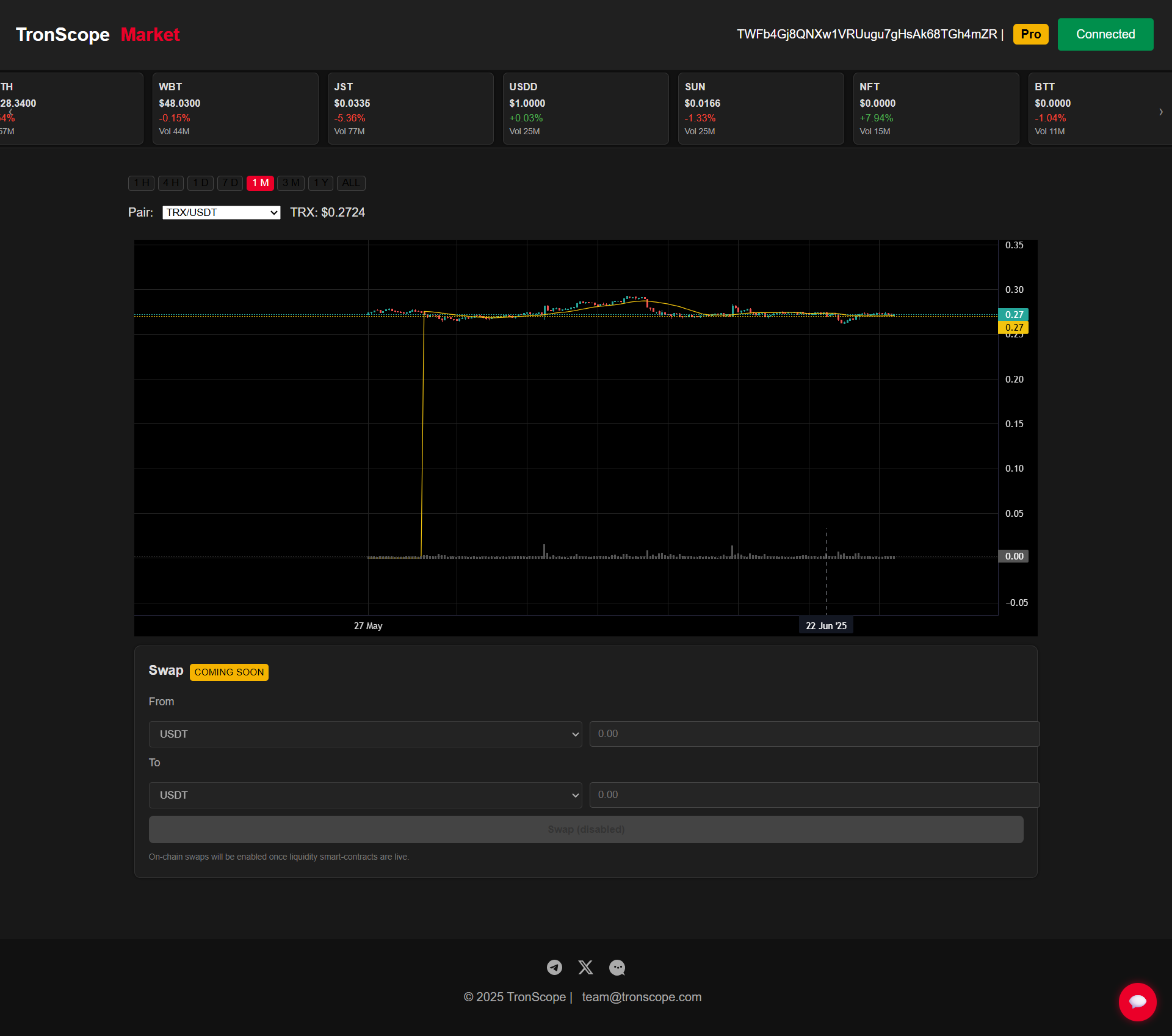This screenshot has height=1036, width=1172.
Task: Switch chart timeframe to ALL
Action: tap(351, 183)
